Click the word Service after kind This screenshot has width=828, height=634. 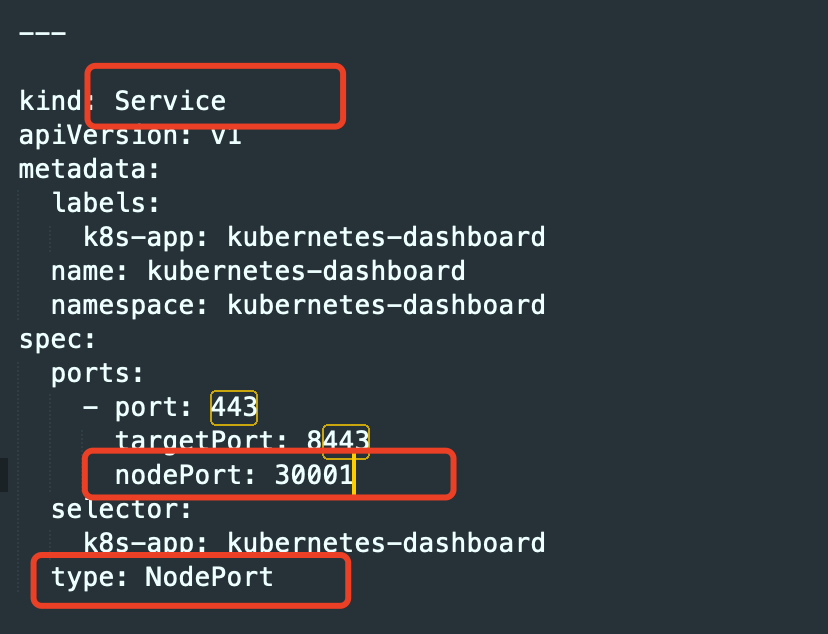click(170, 101)
